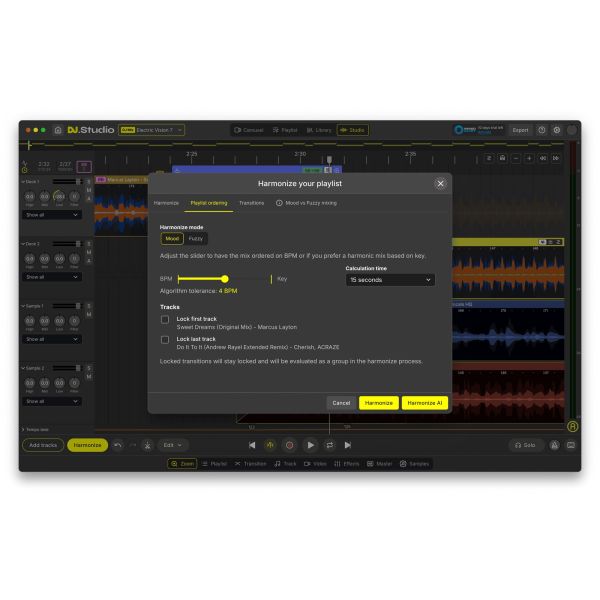This screenshot has height=600, width=600.
Task: Click the purple tempo box near timeline start
Action: pos(84,166)
